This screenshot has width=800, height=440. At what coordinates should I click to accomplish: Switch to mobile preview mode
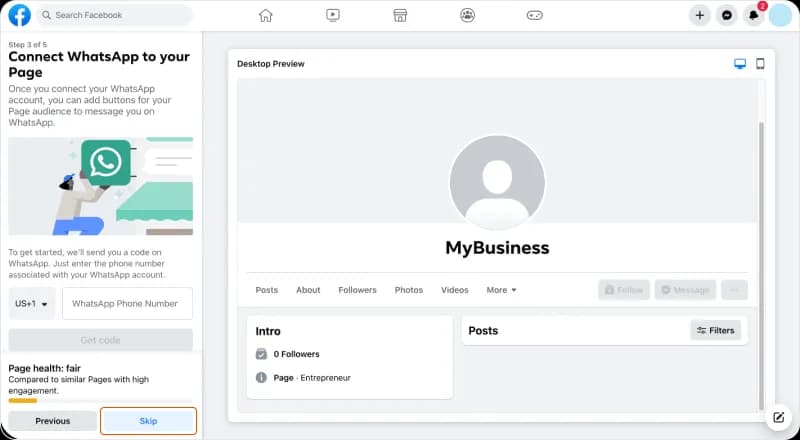[x=760, y=64]
